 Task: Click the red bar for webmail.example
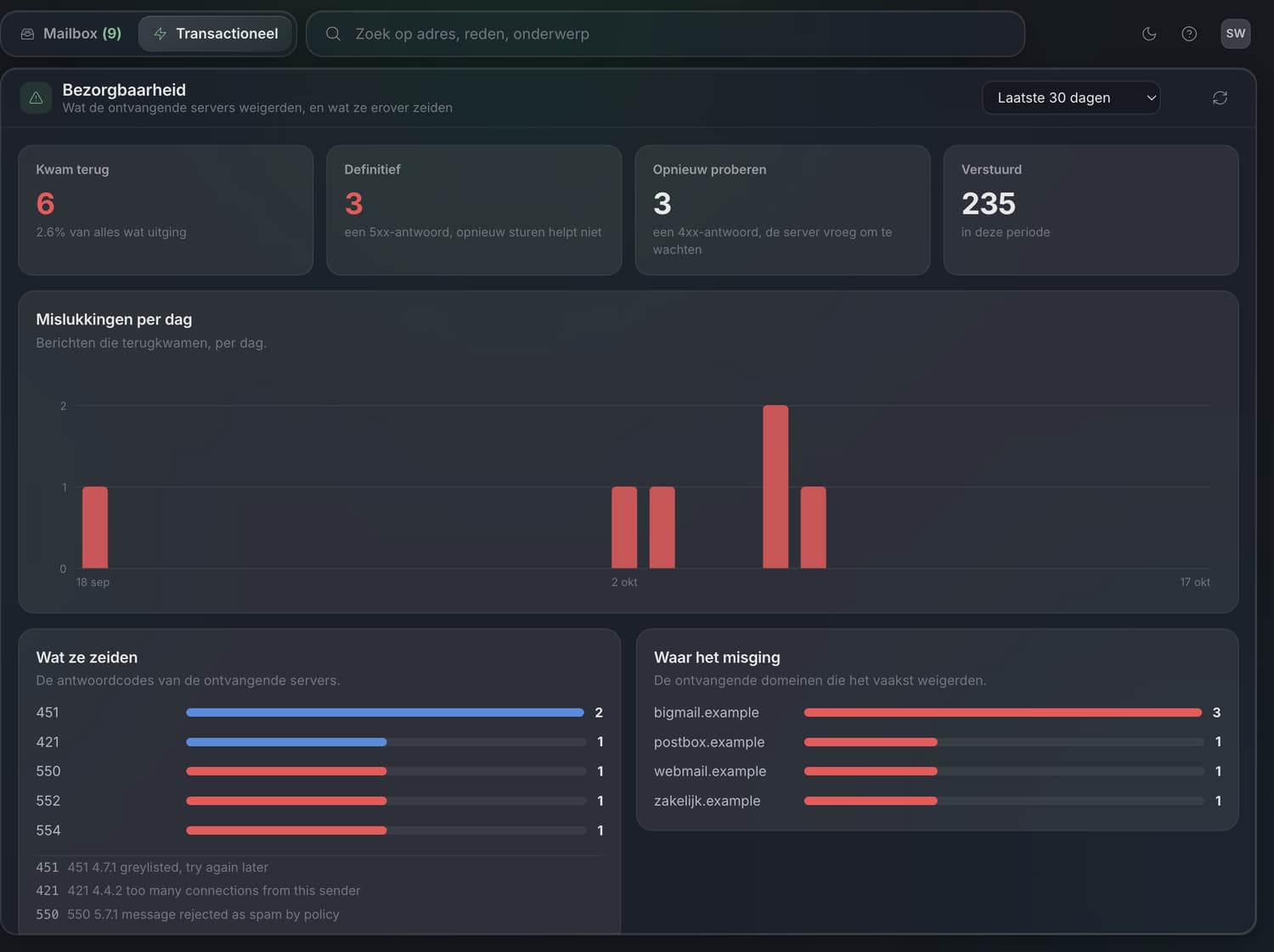pos(871,771)
